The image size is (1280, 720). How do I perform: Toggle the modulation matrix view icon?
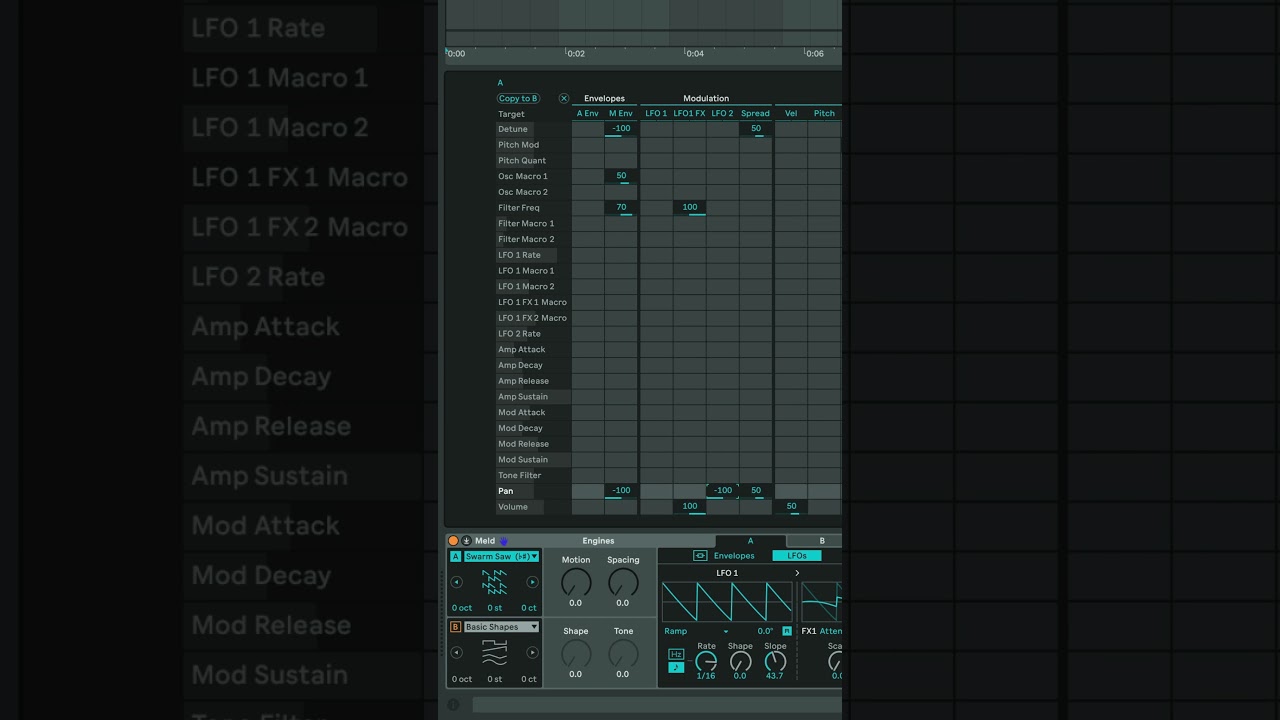coord(700,556)
